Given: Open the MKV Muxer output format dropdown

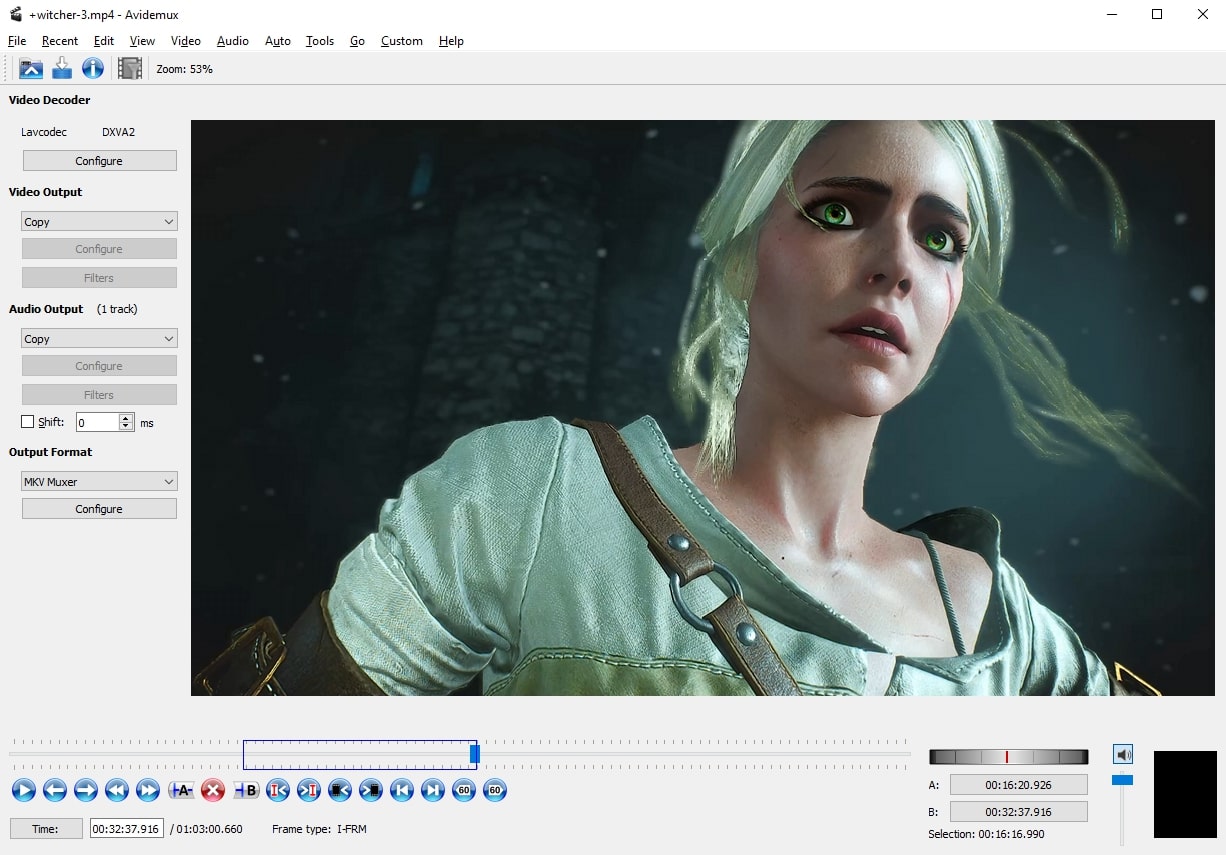Looking at the screenshot, I should coord(99,482).
